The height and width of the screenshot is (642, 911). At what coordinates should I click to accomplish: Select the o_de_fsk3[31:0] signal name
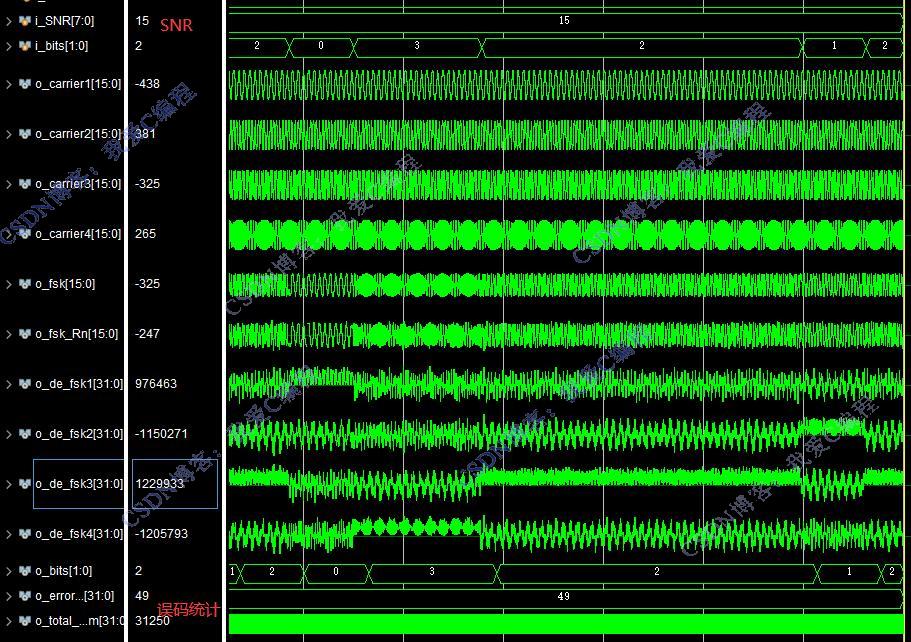coord(79,484)
